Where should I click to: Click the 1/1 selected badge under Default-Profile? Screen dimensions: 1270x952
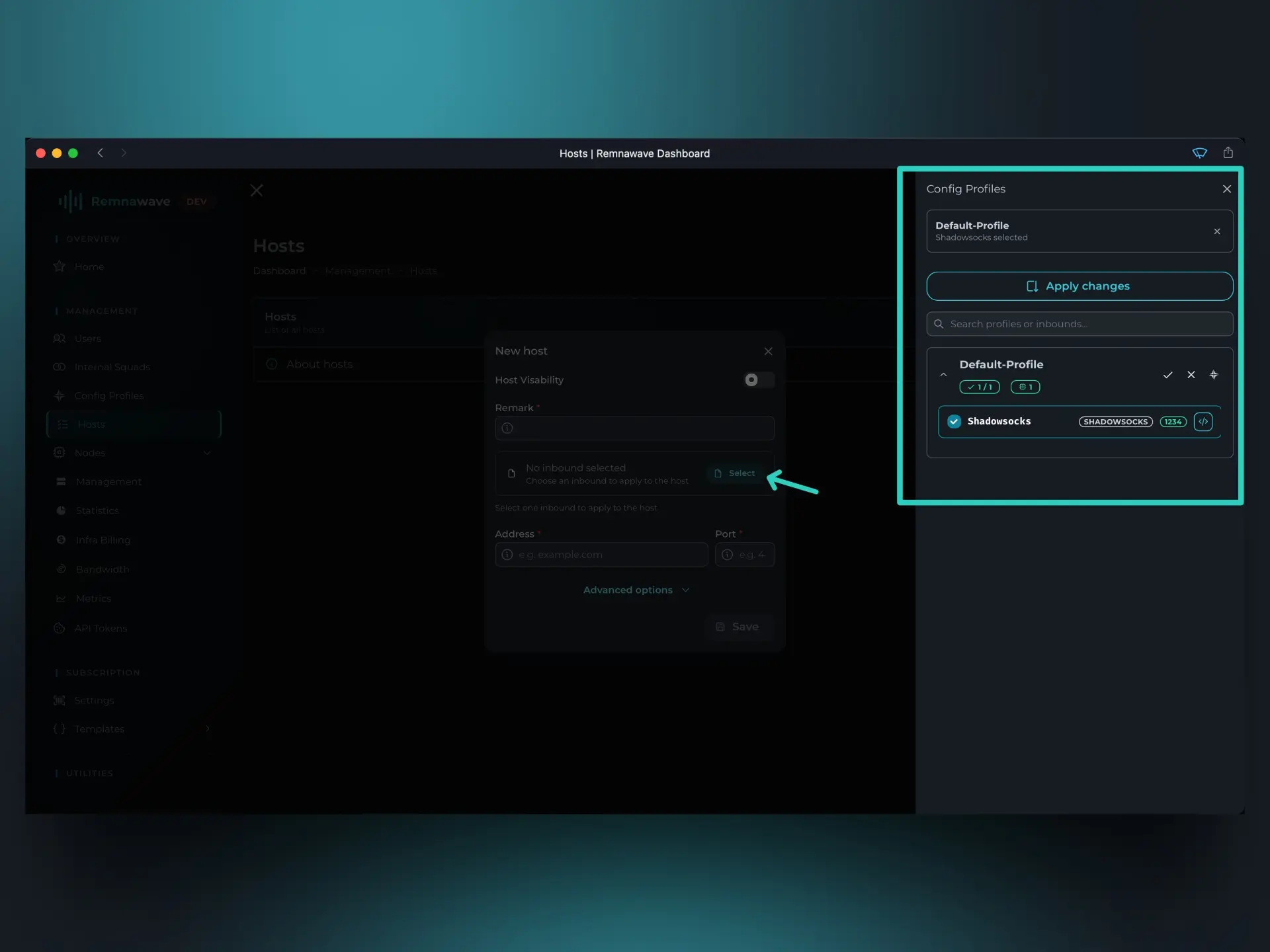tap(979, 387)
